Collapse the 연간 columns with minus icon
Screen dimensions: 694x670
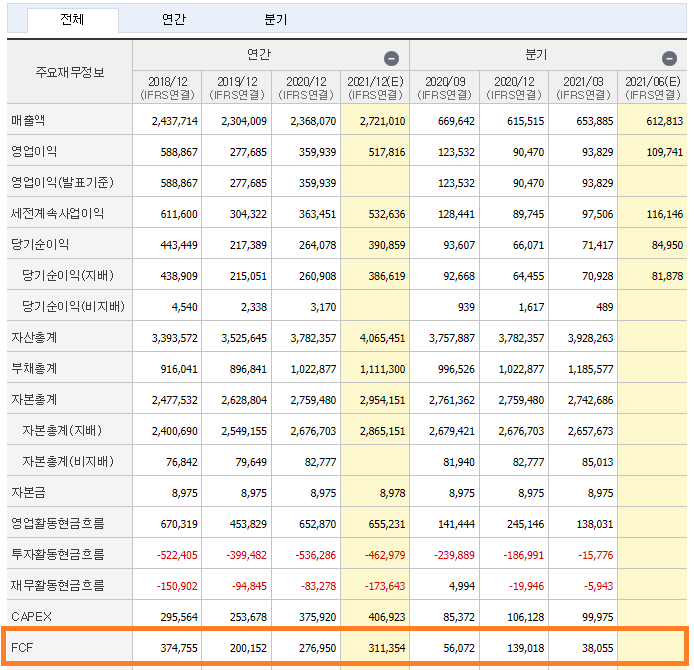pos(391,58)
